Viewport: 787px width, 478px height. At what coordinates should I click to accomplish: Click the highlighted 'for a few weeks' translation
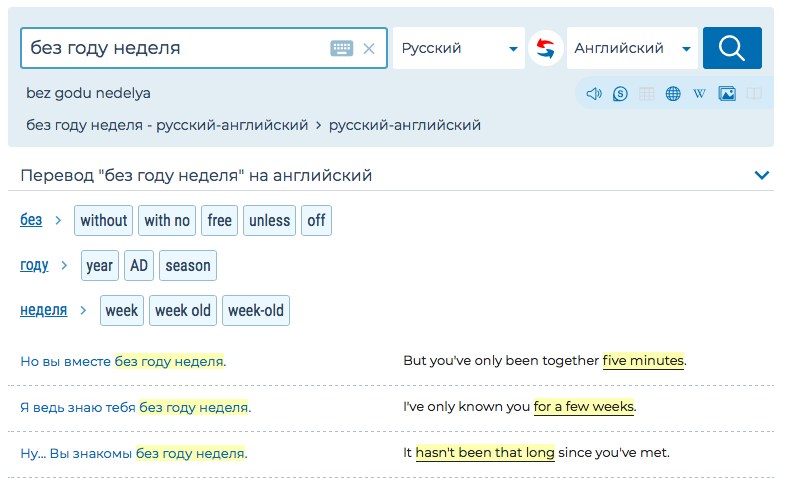584,406
